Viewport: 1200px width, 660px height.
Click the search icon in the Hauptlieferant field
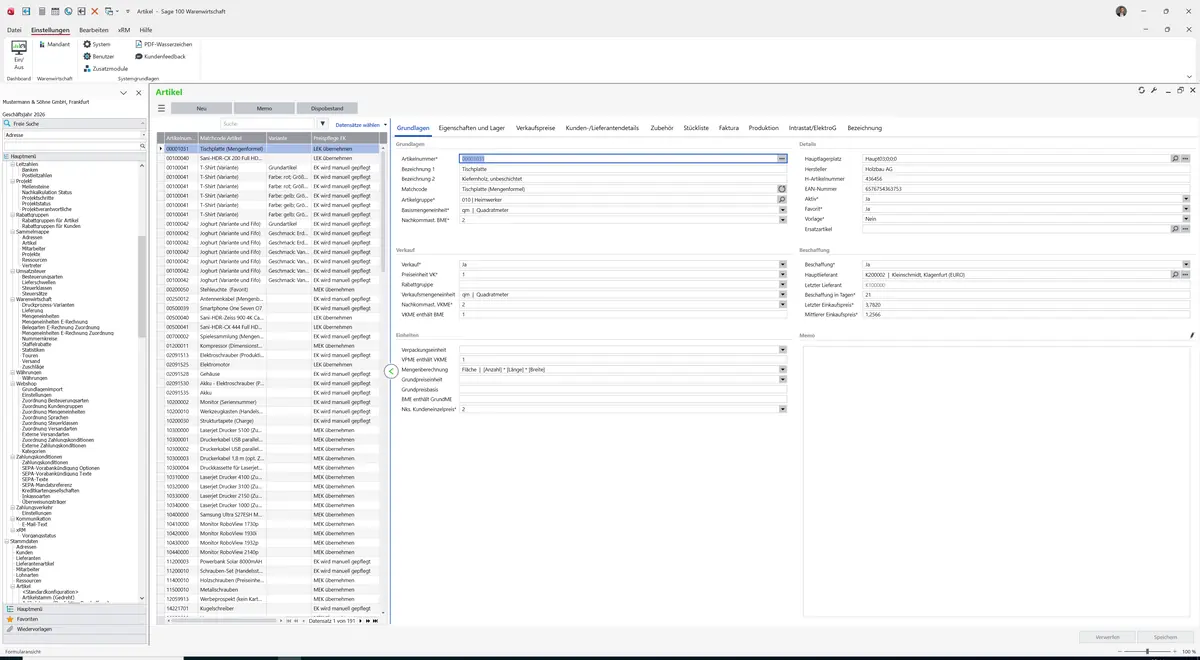(1175, 275)
